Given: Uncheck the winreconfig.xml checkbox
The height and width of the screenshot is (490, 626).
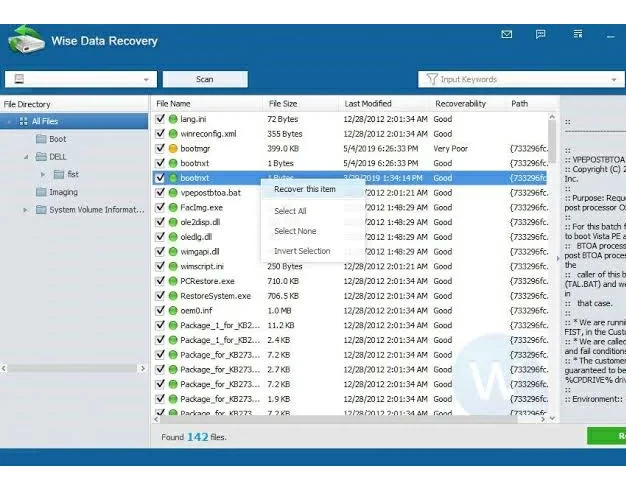Looking at the screenshot, I should [x=160, y=133].
